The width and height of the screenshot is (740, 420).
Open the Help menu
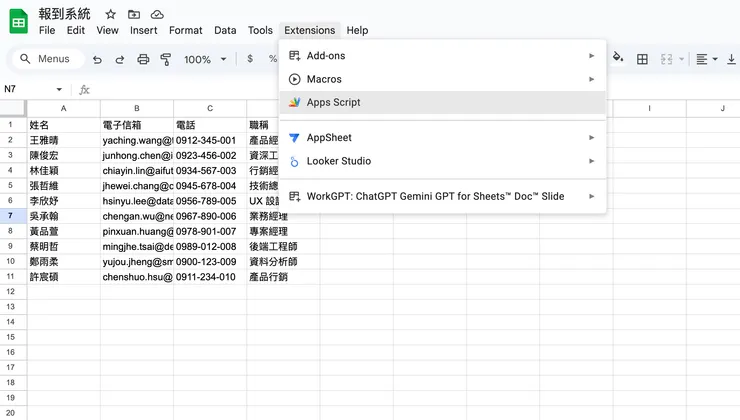357,31
